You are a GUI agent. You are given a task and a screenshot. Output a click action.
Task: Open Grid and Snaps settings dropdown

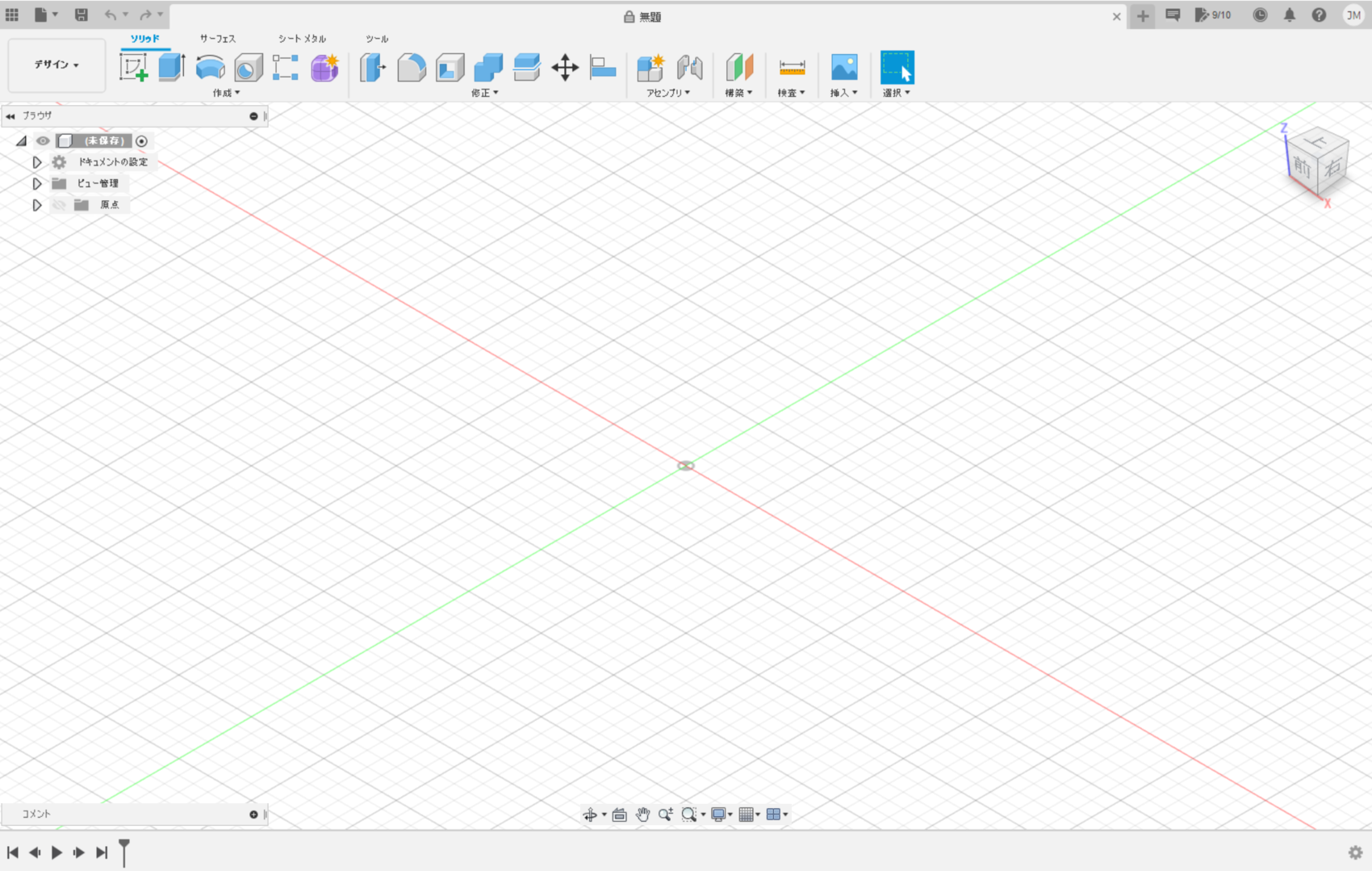coord(750,814)
